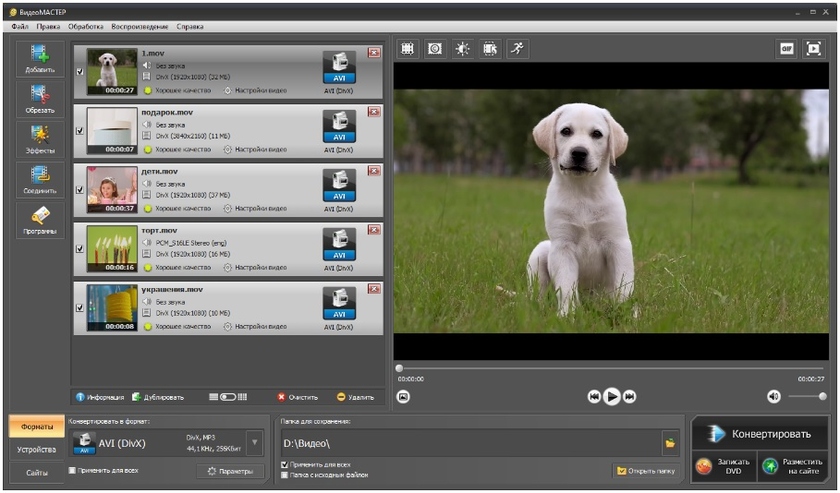Expand the AVI (DivX) format dropdown arrow
The image size is (840, 493).
(254, 442)
